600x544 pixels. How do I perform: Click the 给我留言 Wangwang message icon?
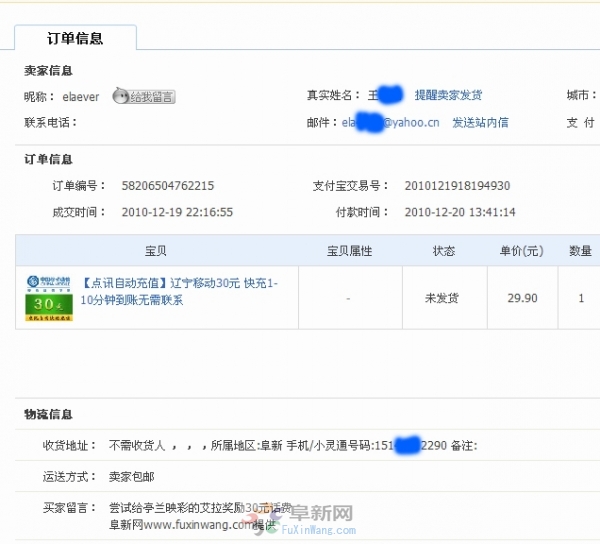pyautogui.click(x=144, y=97)
